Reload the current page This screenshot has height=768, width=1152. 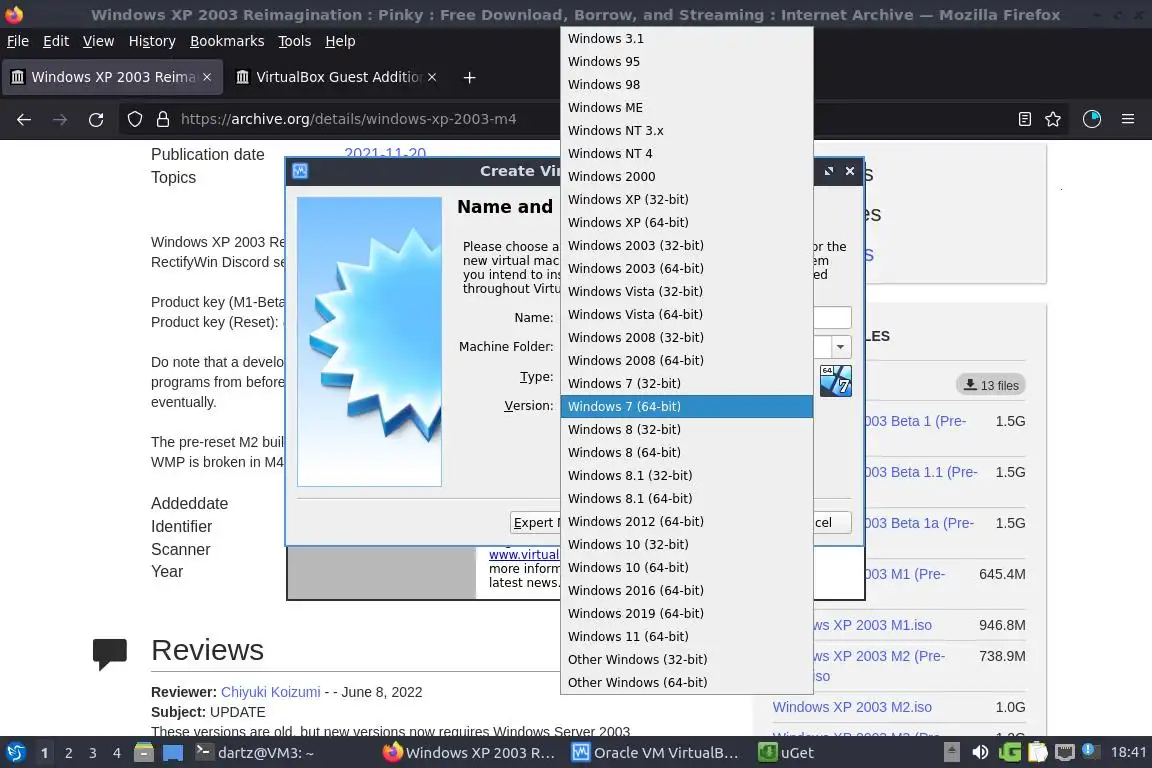tap(96, 119)
